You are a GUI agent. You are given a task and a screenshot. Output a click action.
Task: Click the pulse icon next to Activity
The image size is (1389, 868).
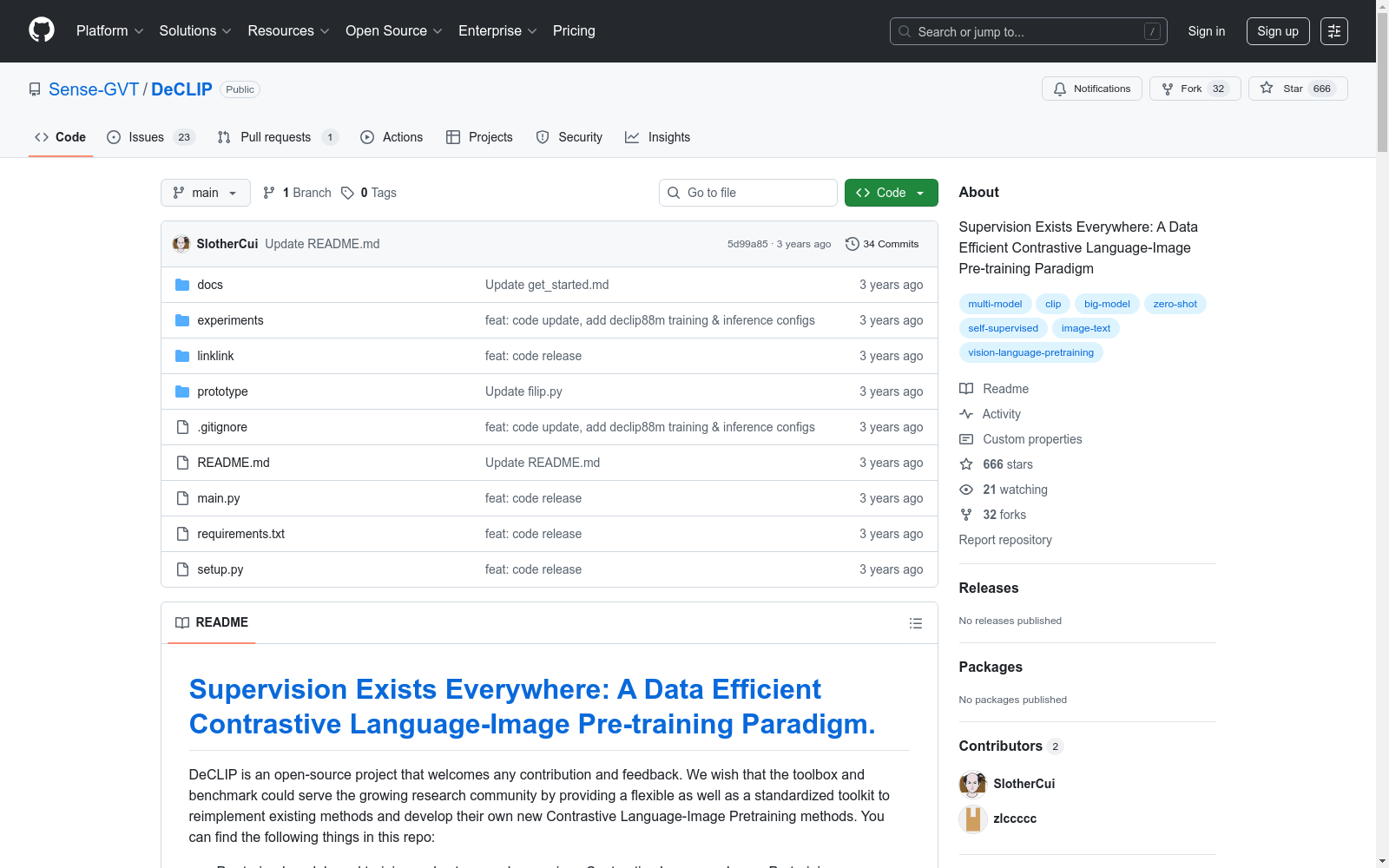pos(966,414)
